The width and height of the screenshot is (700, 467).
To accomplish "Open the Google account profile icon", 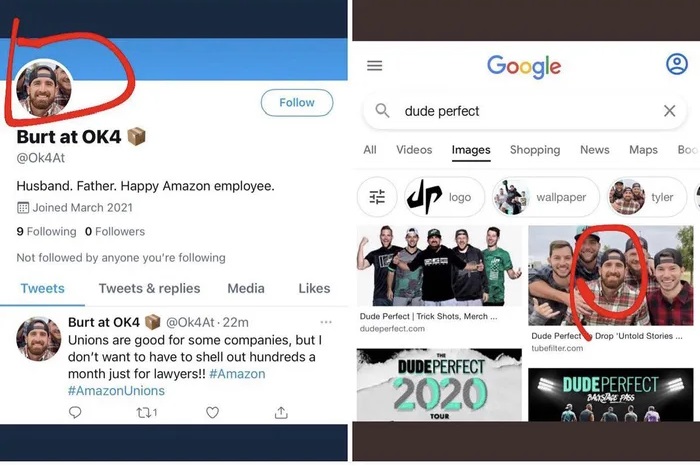I will coord(677,65).
